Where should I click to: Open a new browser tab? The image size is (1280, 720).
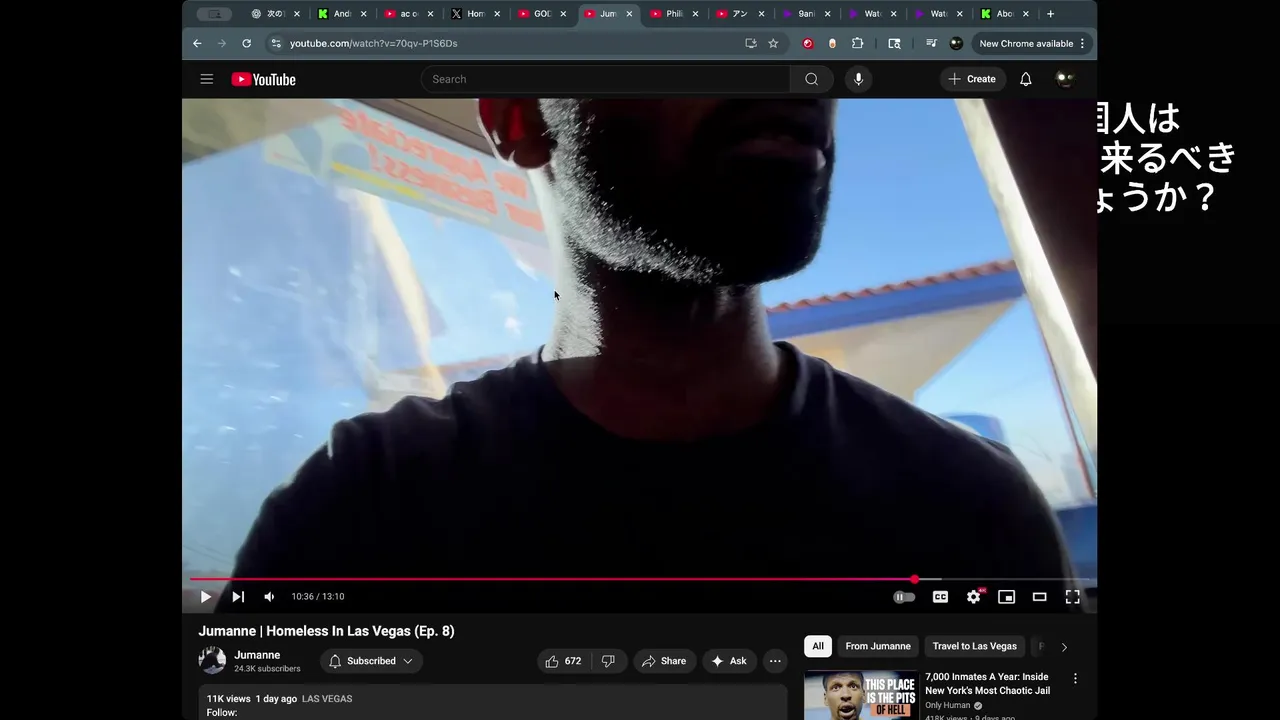[x=1050, y=14]
